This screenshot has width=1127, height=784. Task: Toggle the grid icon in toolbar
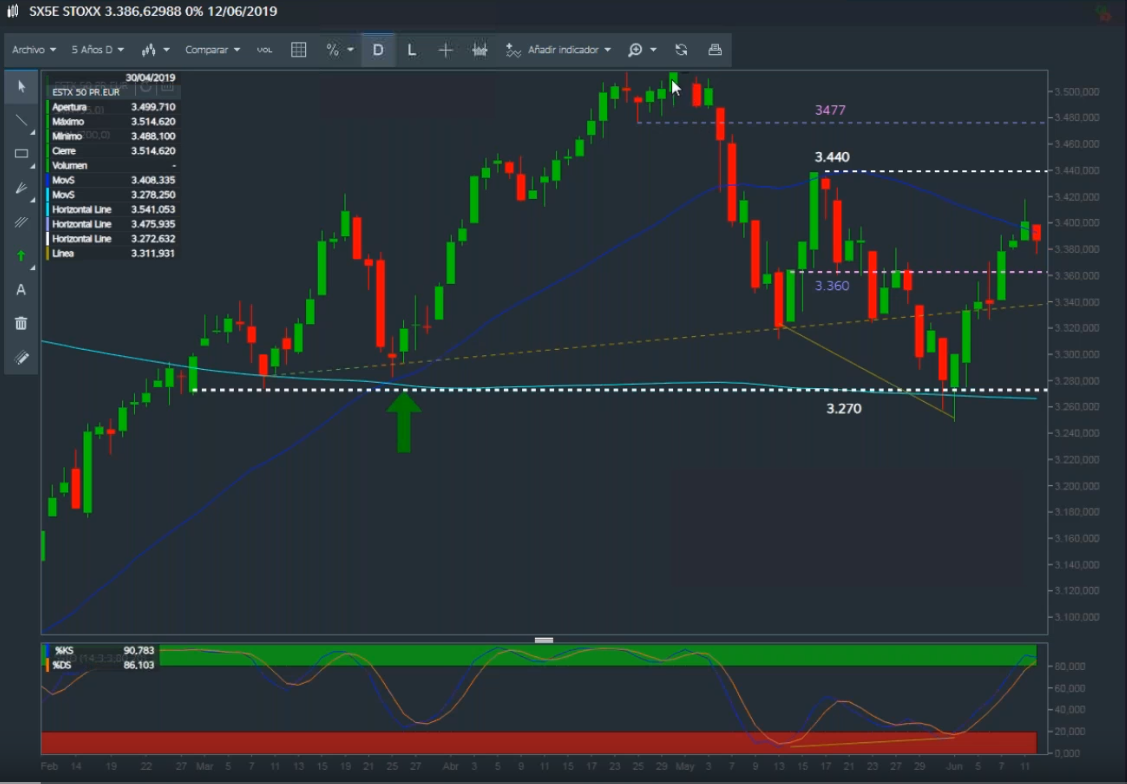pyautogui.click(x=298, y=50)
